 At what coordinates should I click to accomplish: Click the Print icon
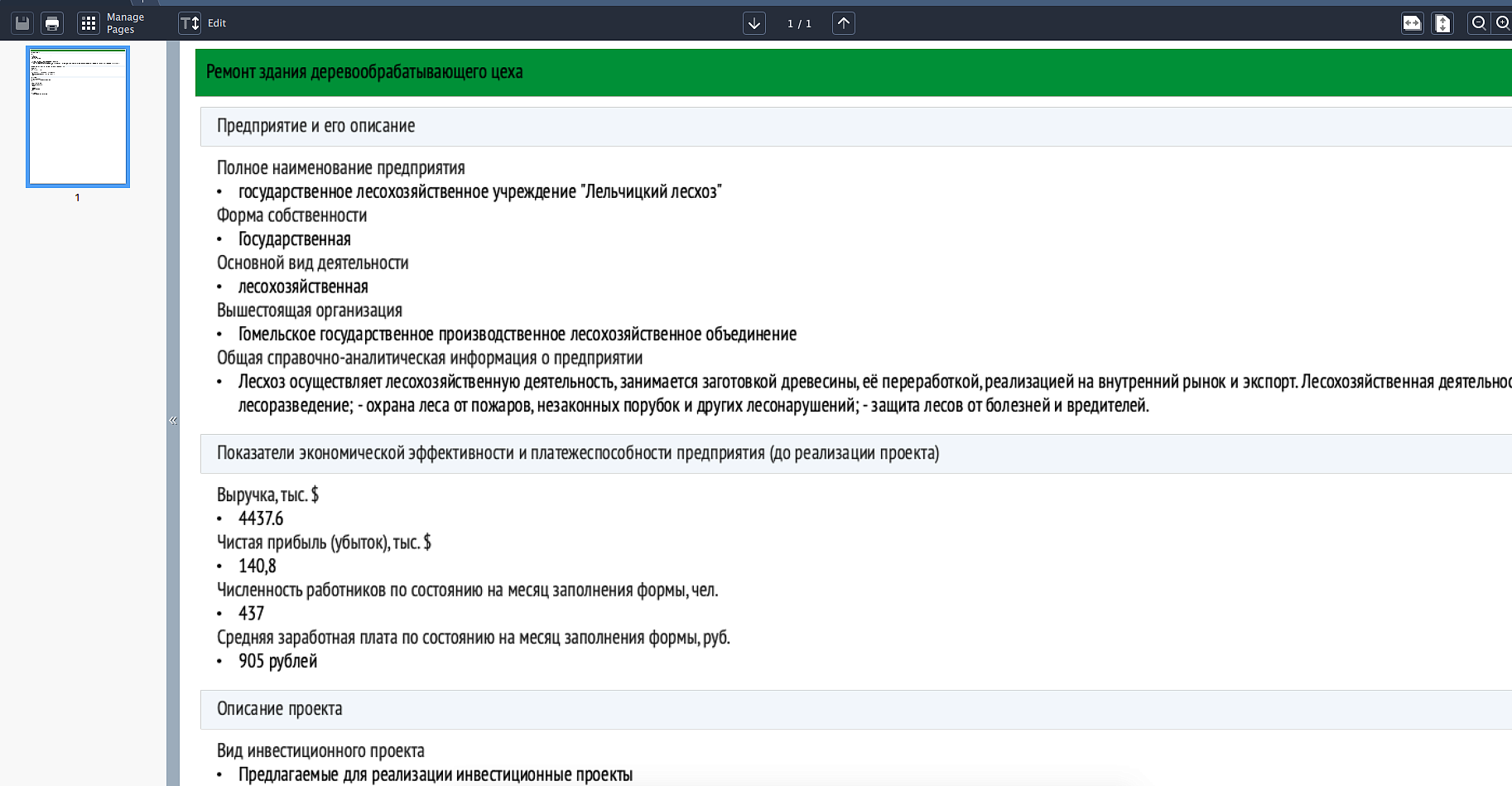coord(52,23)
